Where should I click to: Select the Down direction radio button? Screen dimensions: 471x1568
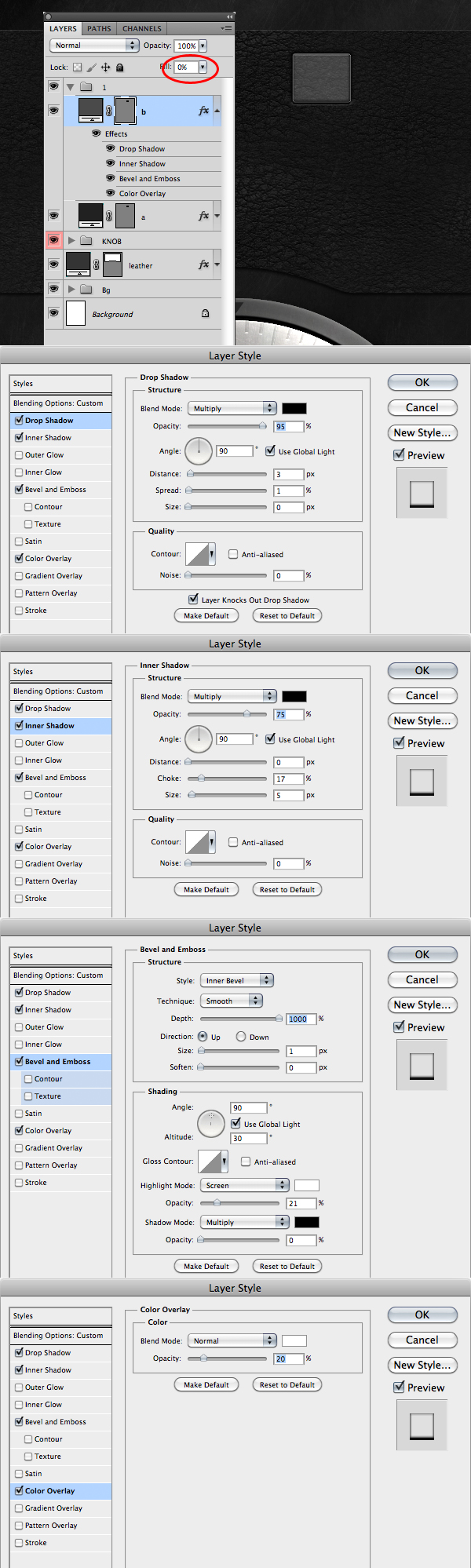coord(241,1036)
